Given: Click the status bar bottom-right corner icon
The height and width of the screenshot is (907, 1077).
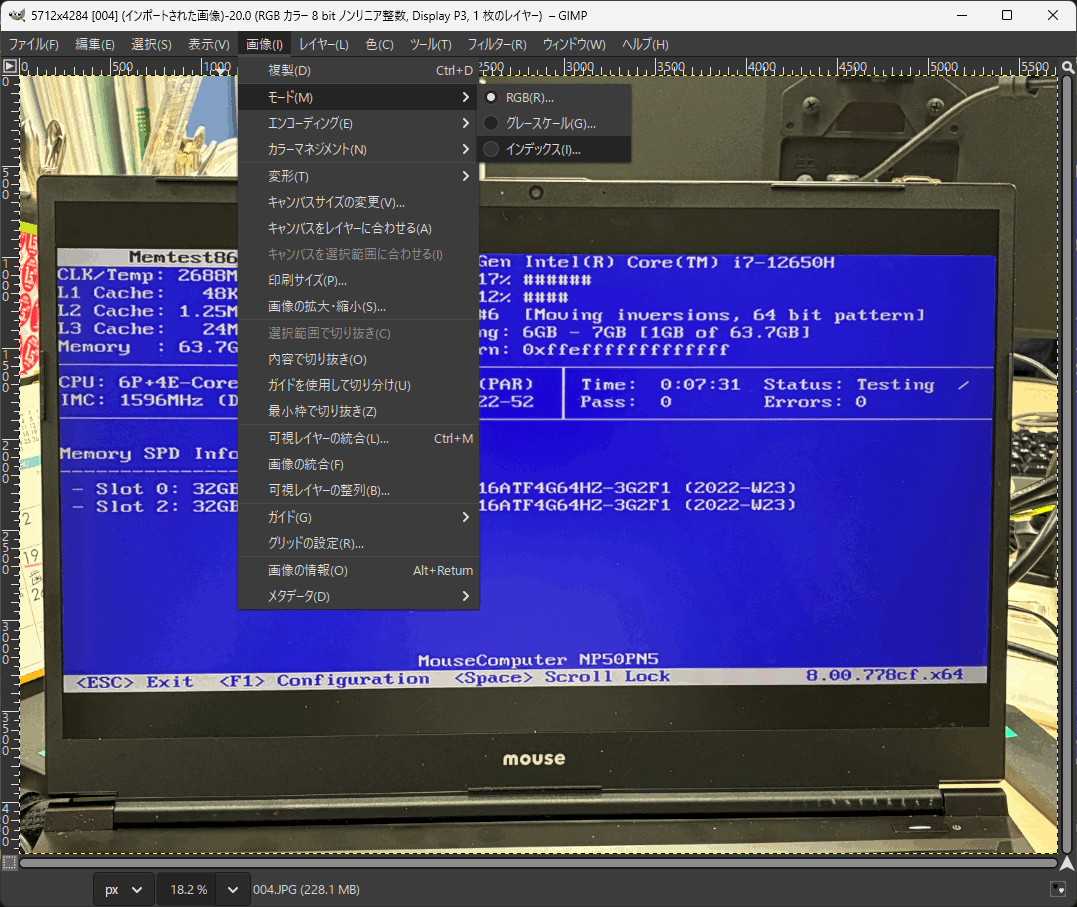Looking at the screenshot, I should point(1058,889).
